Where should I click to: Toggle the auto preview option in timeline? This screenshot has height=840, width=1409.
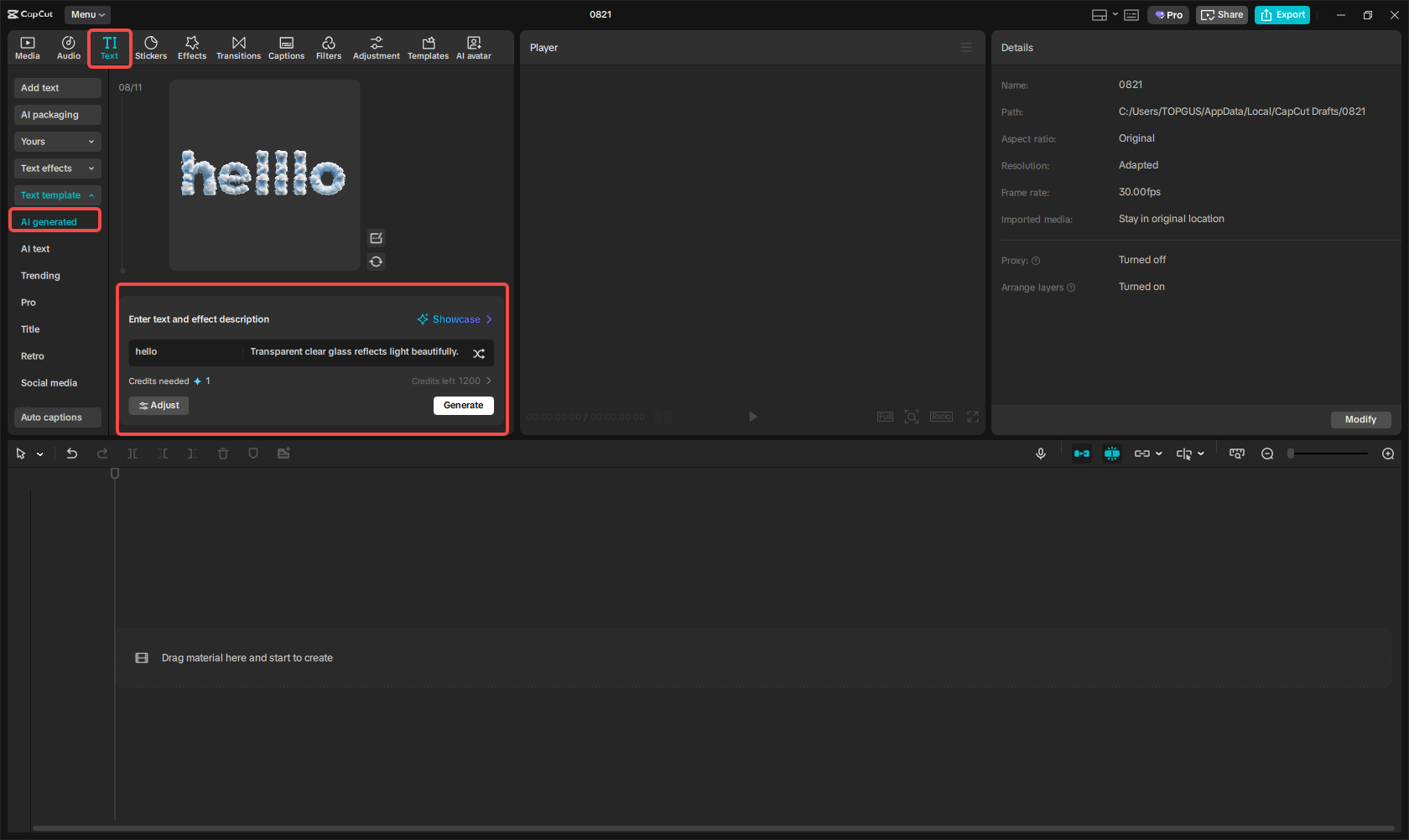[x=1111, y=453]
